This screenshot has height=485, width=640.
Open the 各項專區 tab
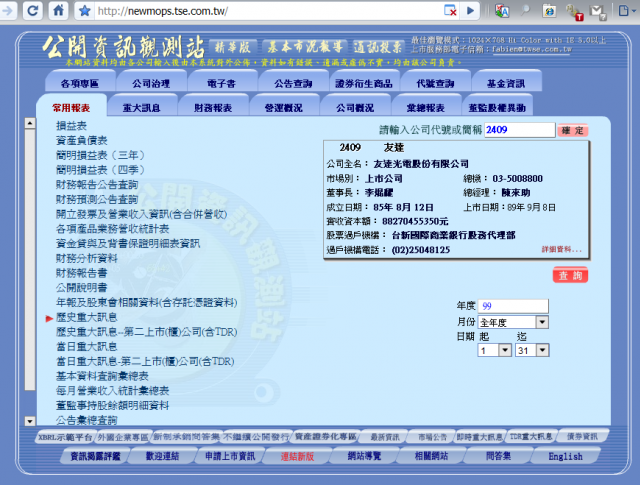80,83
